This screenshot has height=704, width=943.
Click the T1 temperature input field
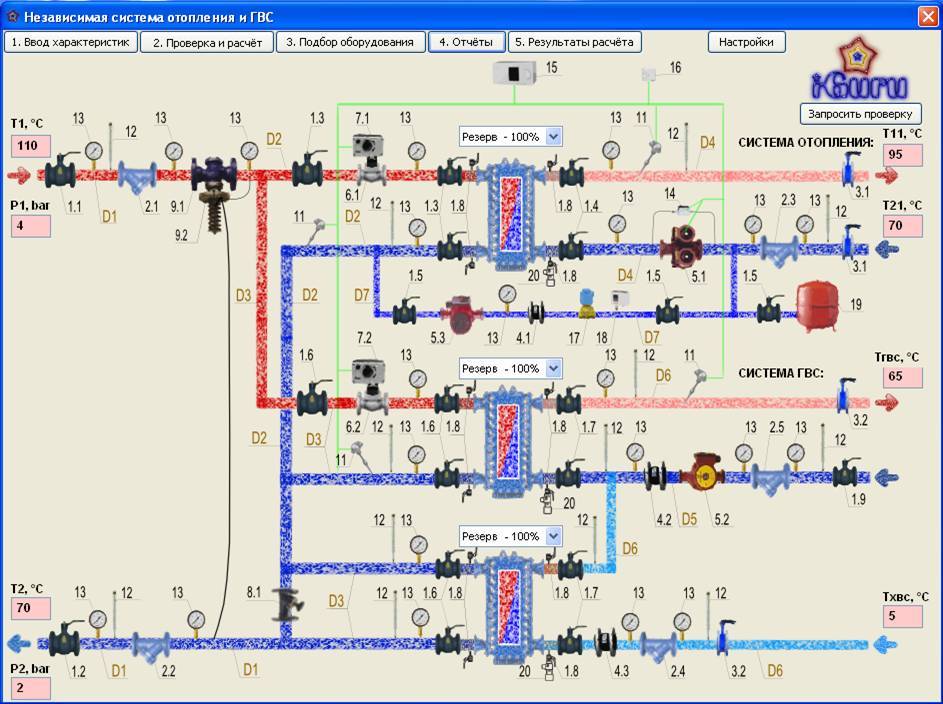tap(30, 146)
